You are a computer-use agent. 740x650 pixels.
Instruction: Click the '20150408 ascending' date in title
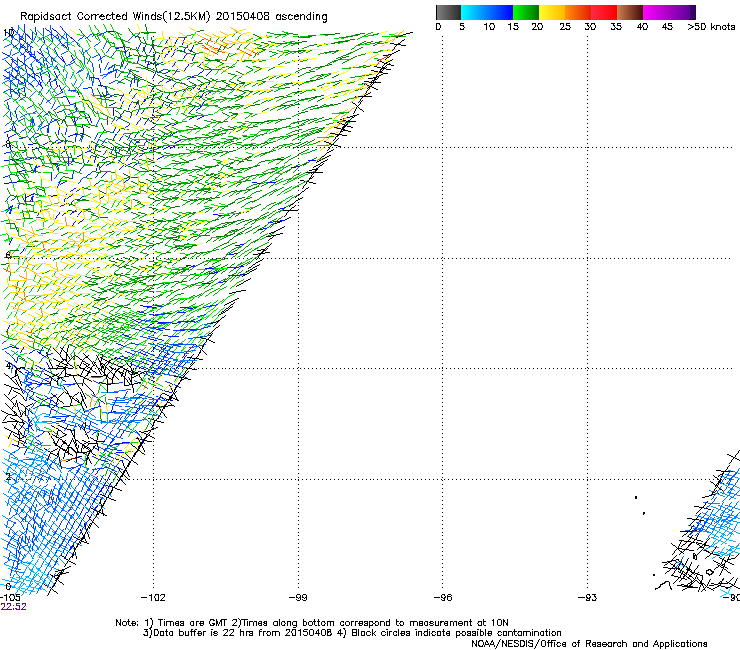click(x=271, y=17)
